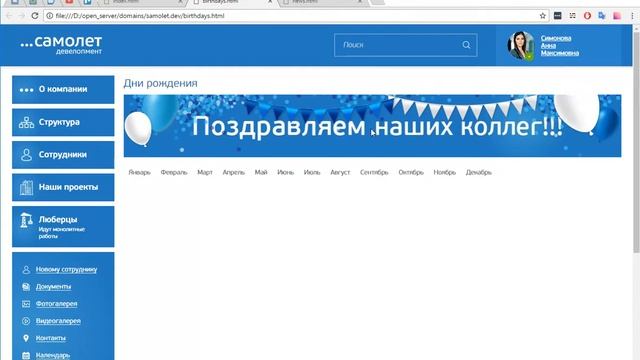The image size is (640, 360).
Task: Click the dark square extension icon
Action: pyautogui.click(x=558, y=16)
